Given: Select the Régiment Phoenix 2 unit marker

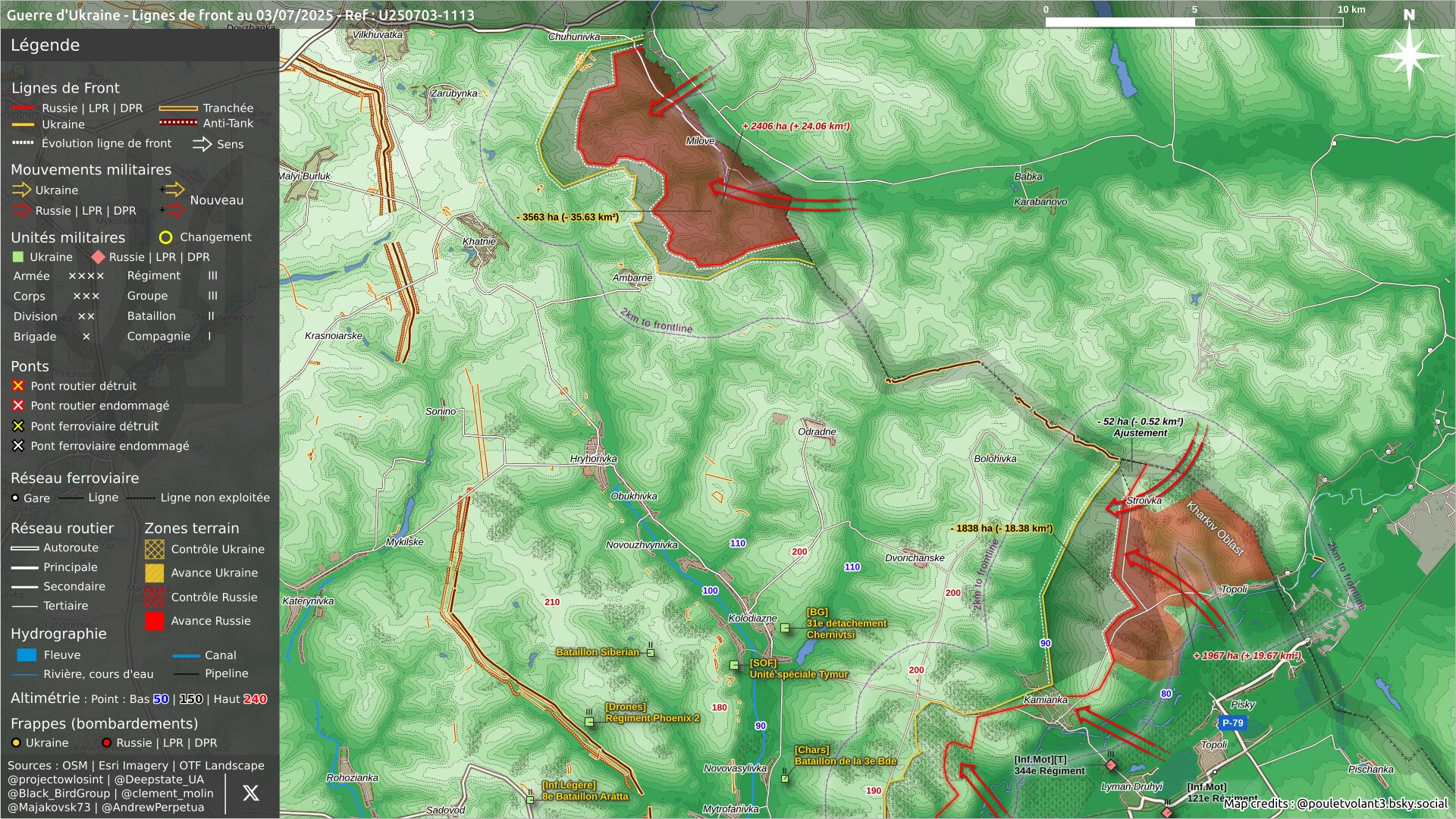Looking at the screenshot, I should [589, 721].
